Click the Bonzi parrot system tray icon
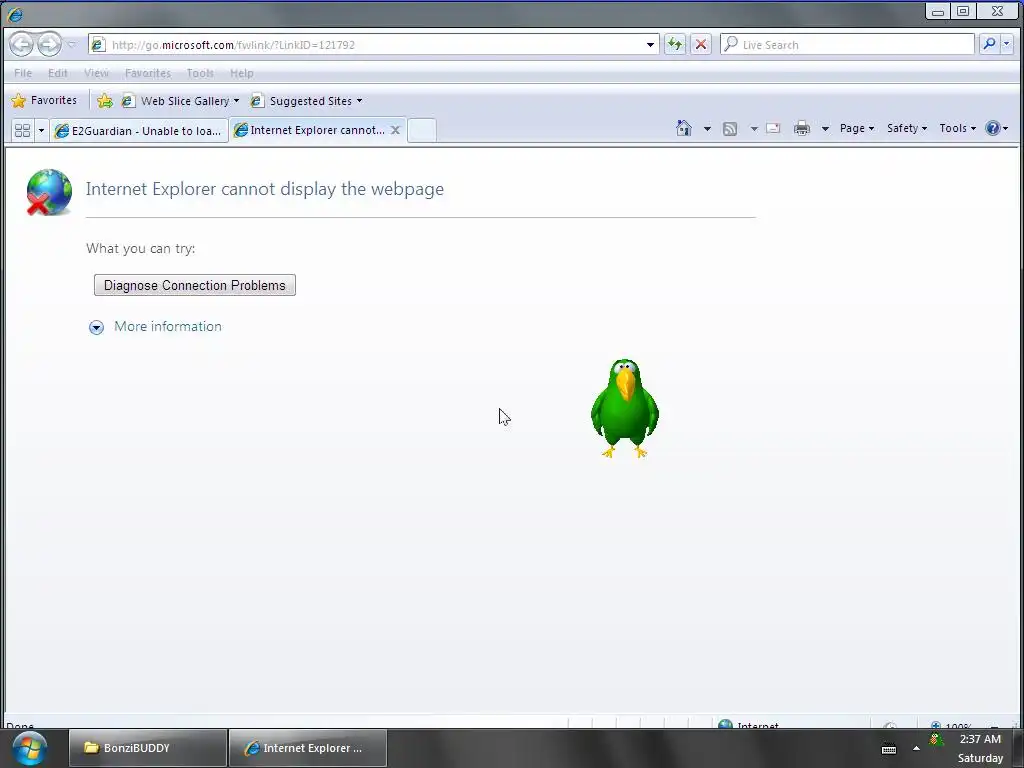Screen dimensions: 1024x768 pyautogui.click(x=936, y=740)
